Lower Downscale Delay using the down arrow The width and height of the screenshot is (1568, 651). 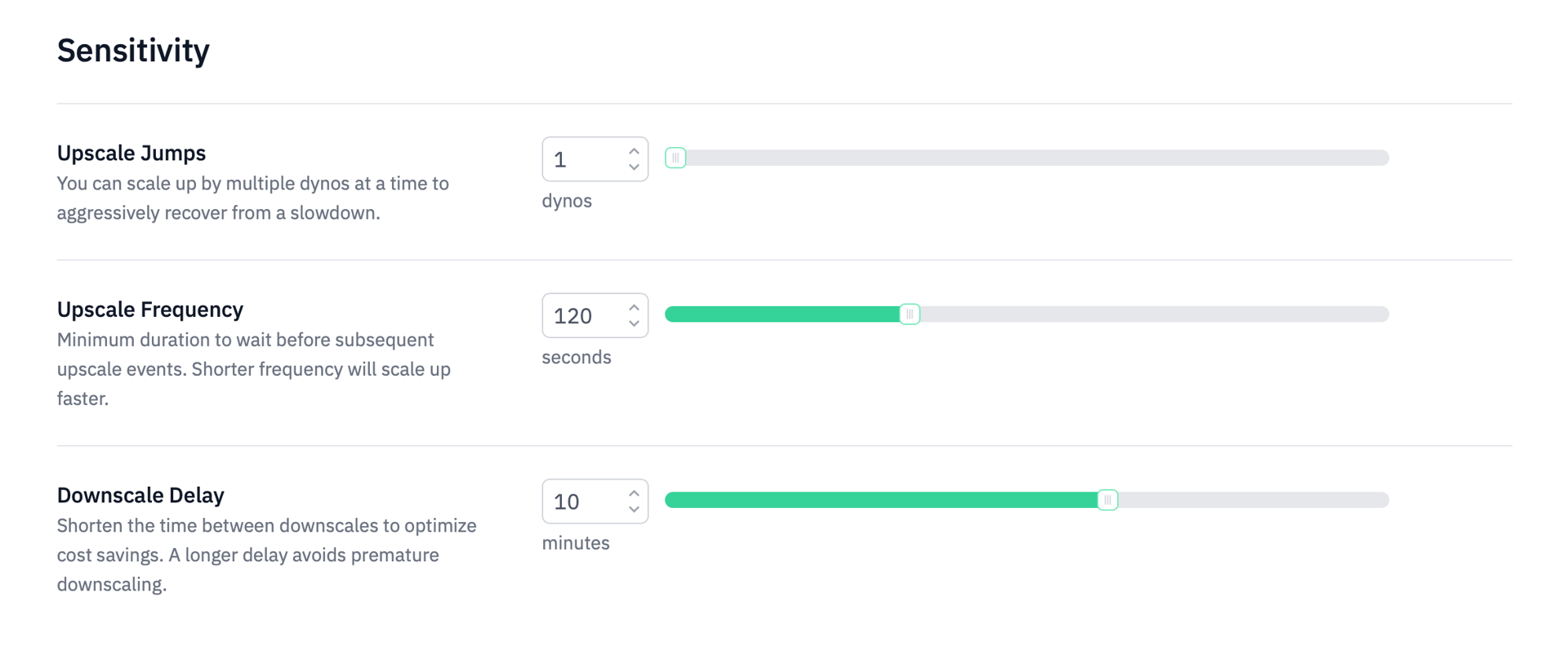tap(634, 510)
